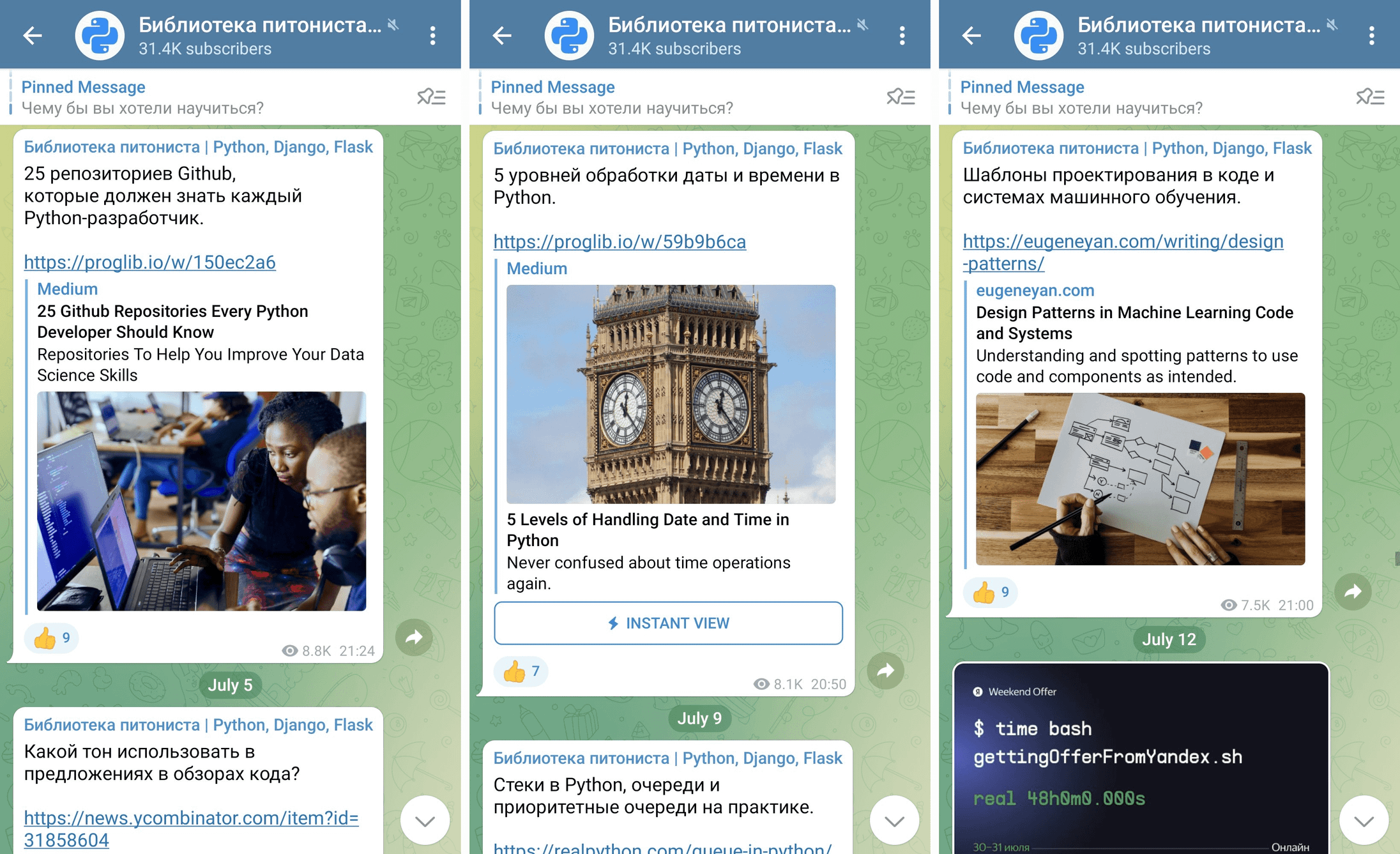Forward the date and time handling post

pyautogui.click(x=885, y=670)
